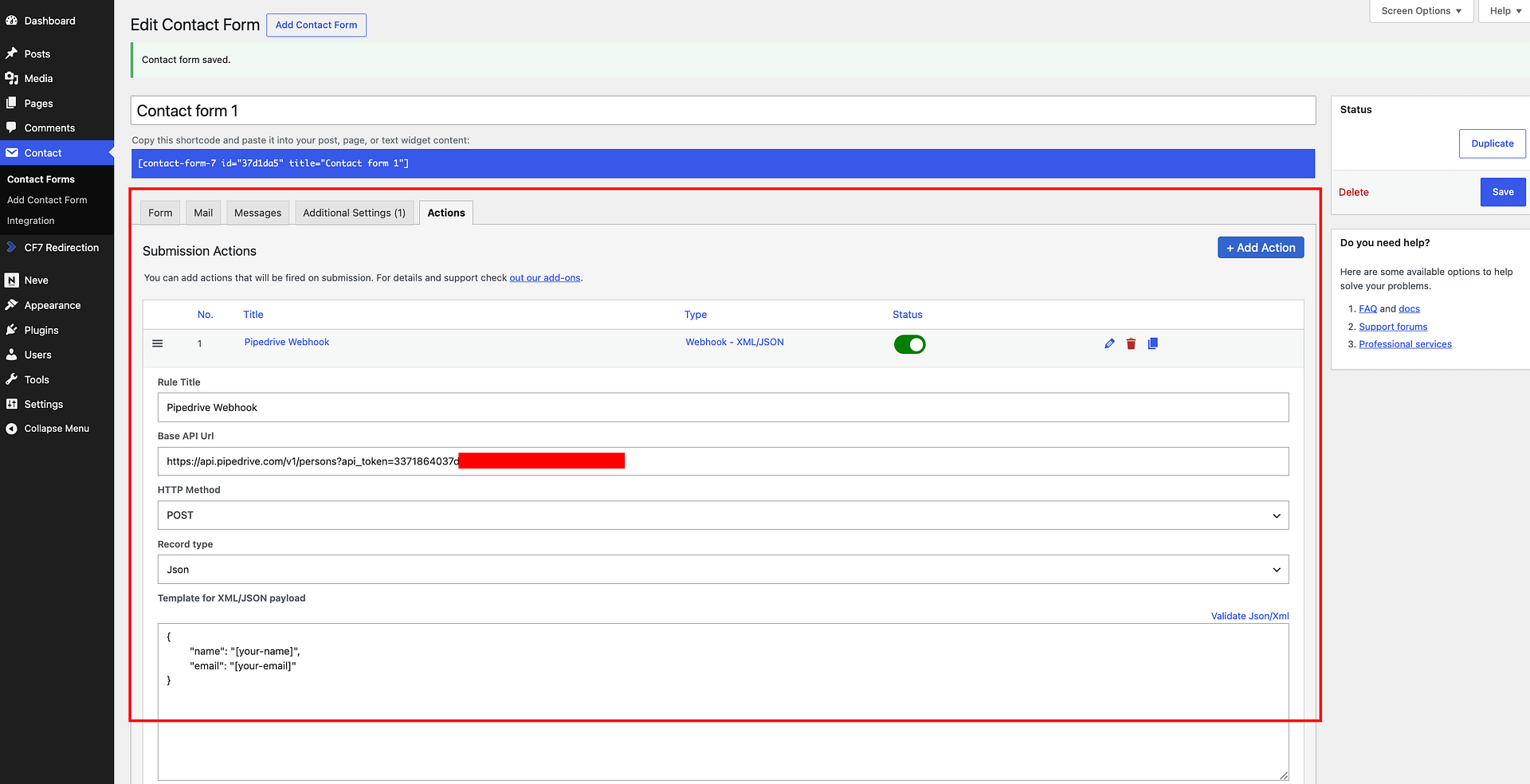Click the Add Contact Form button beside title
The width and height of the screenshot is (1530, 784).
(316, 25)
